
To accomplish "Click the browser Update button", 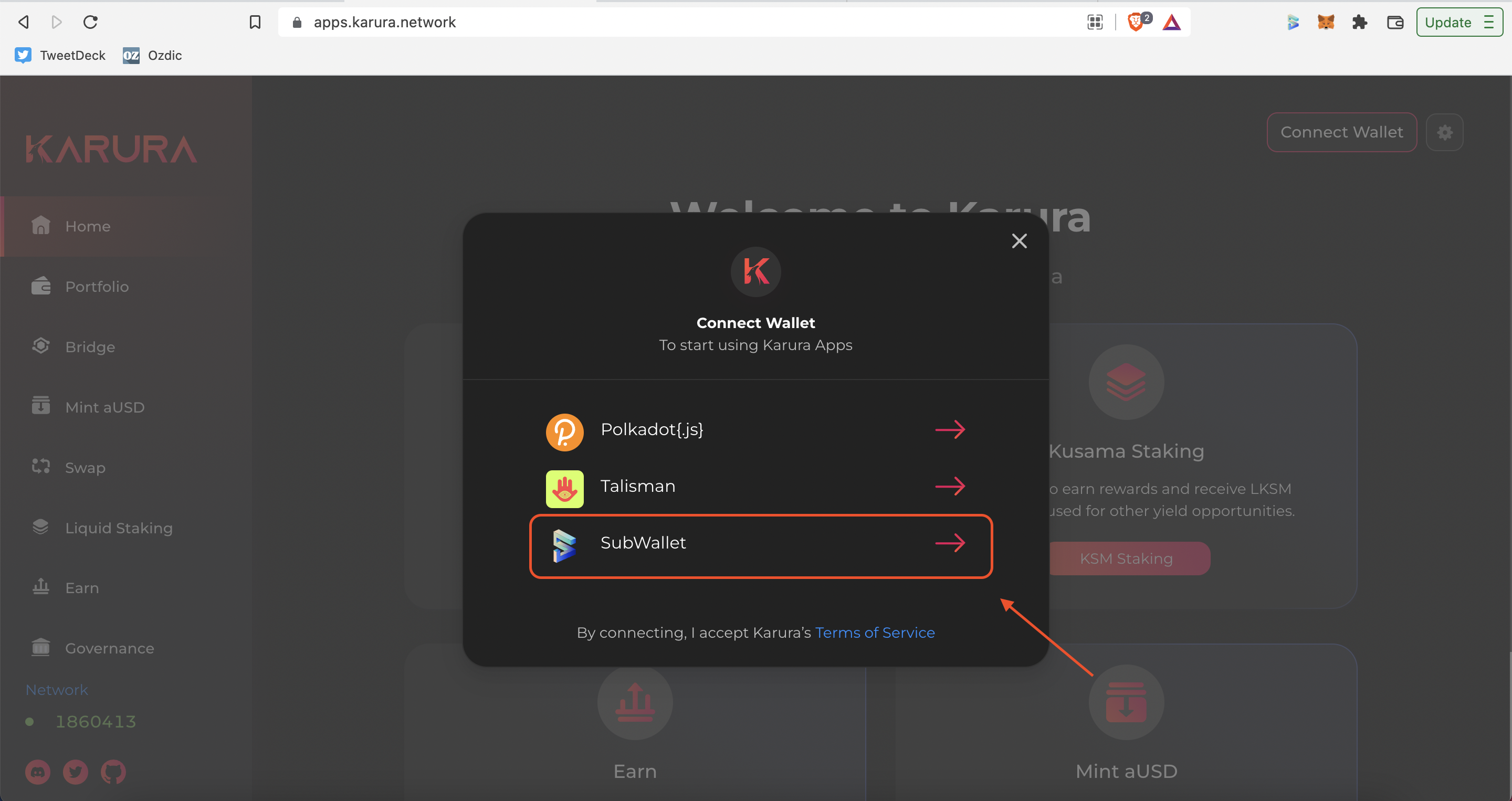I will coord(1459,22).
